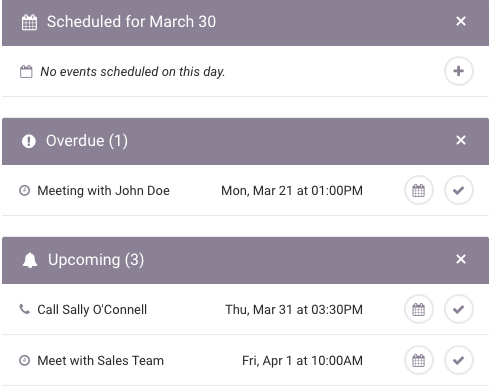The width and height of the screenshot is (489, 386).
Task: Click the clock icon beside Meeting with John Doe
Action: pos(24,191)
